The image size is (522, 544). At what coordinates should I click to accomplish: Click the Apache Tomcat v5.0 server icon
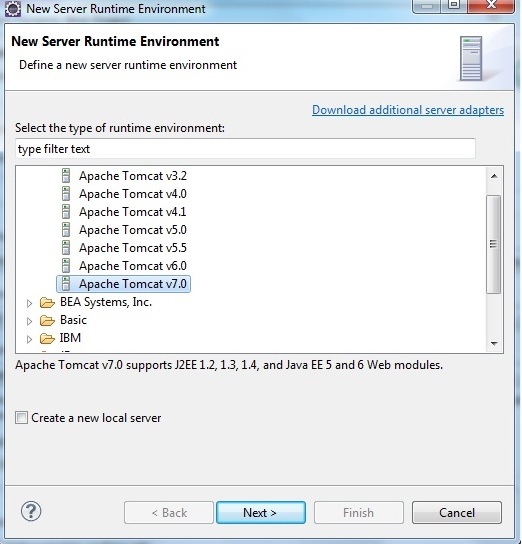click(66, 230)
